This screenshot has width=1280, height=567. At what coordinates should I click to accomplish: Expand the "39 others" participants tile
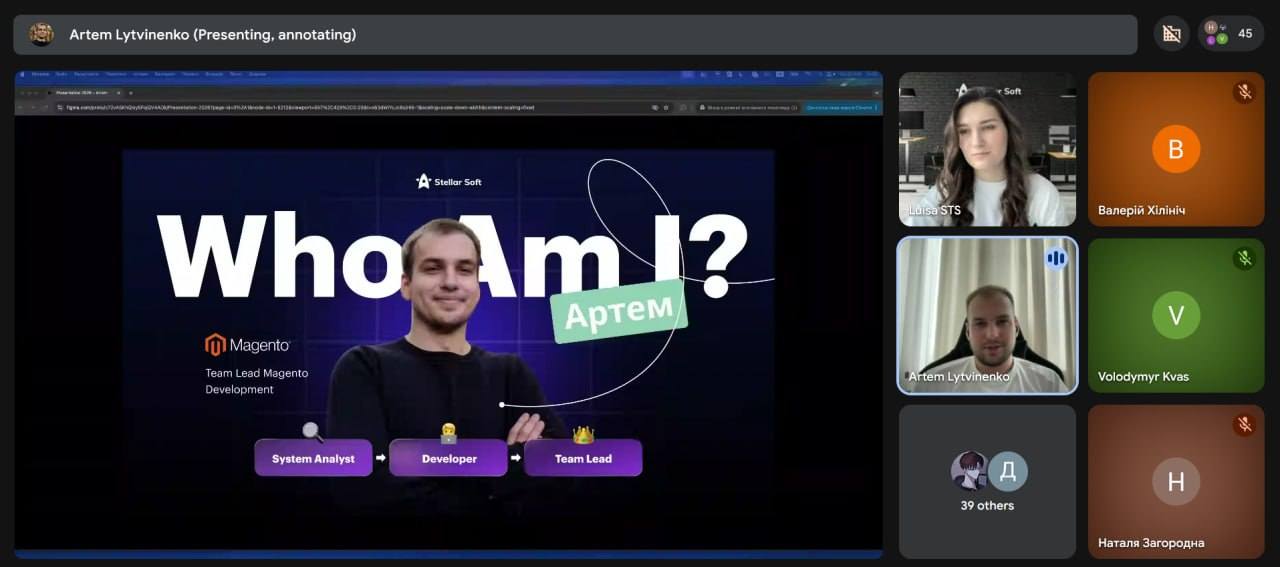point(987,481)
